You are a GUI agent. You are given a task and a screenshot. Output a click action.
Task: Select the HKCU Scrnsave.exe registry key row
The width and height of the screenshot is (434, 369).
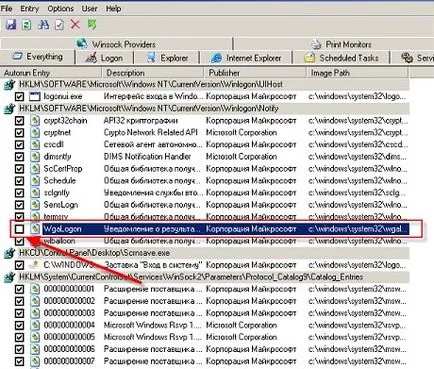click(x=206, y=253)
